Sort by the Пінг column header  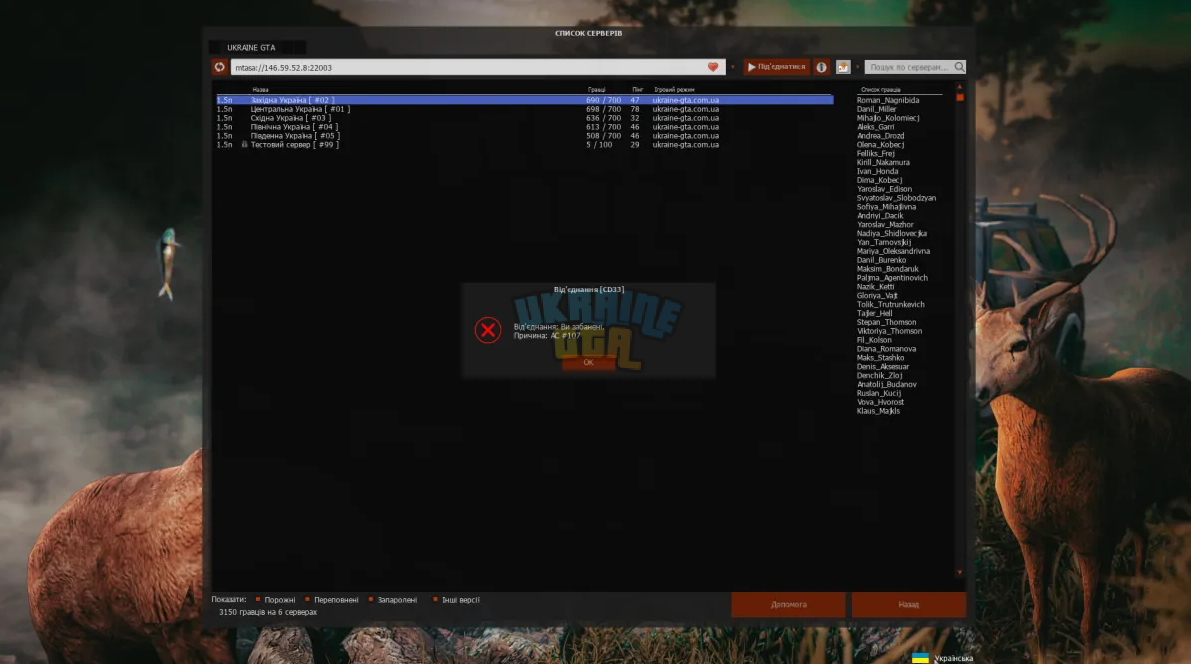tap(637, 90)
